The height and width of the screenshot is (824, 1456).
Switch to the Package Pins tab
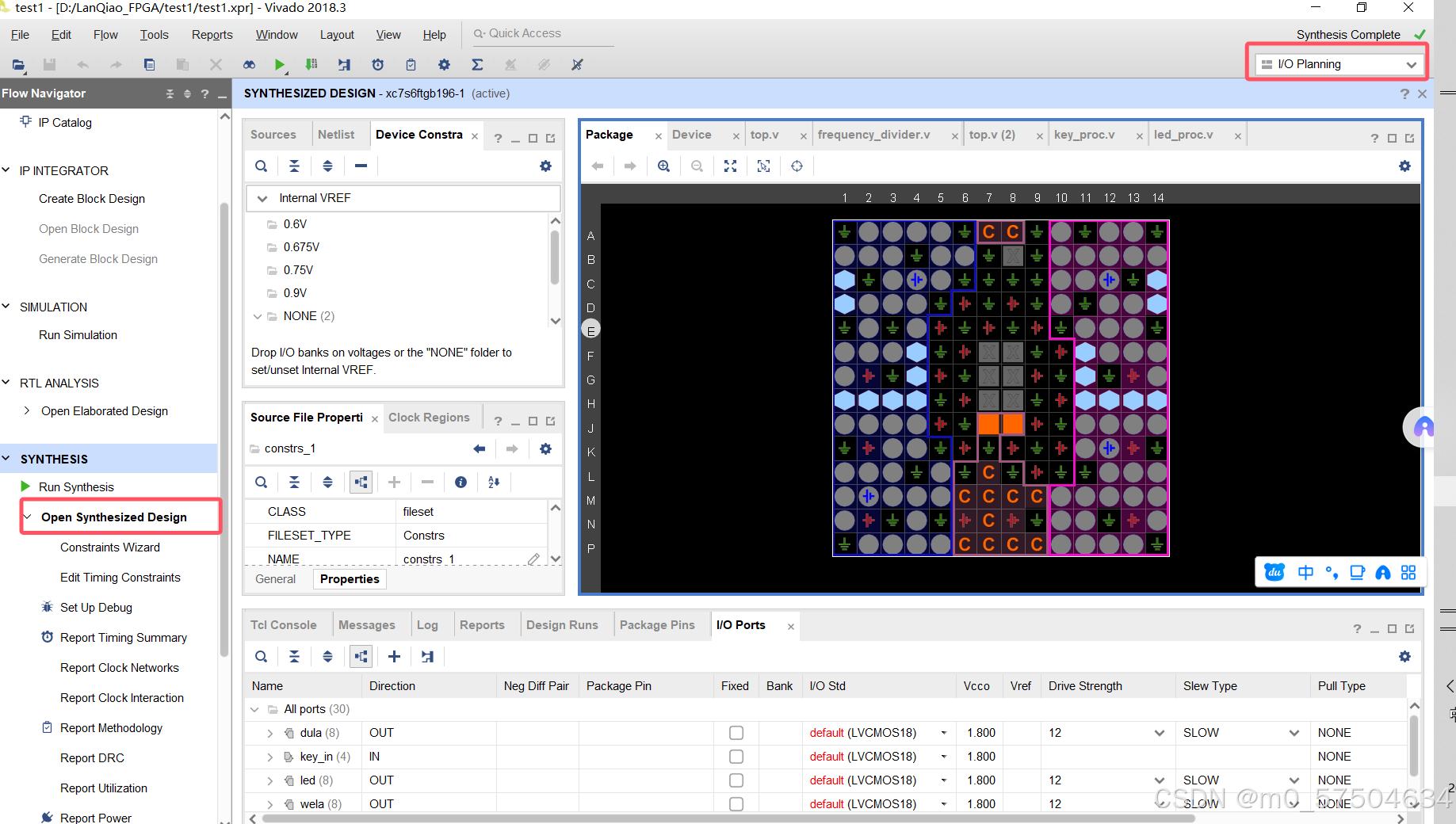(657, 625)
